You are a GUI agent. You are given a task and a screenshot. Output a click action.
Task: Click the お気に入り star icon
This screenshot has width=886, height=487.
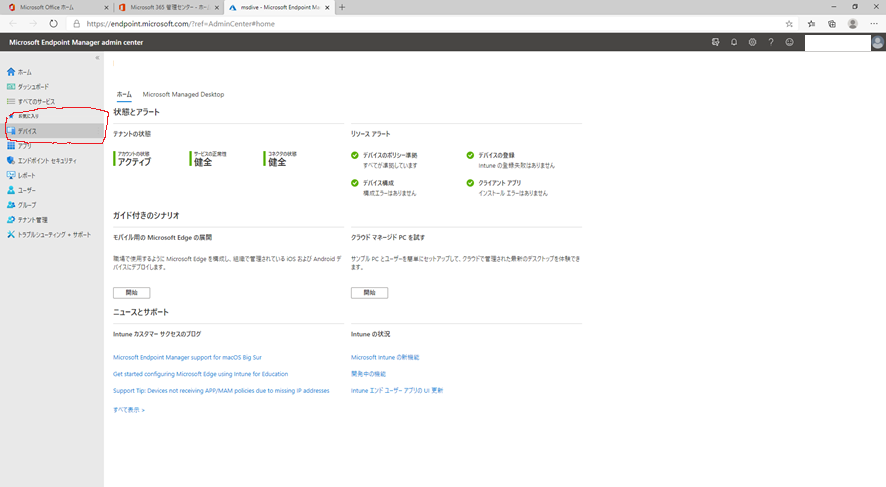tap(11, 116)
